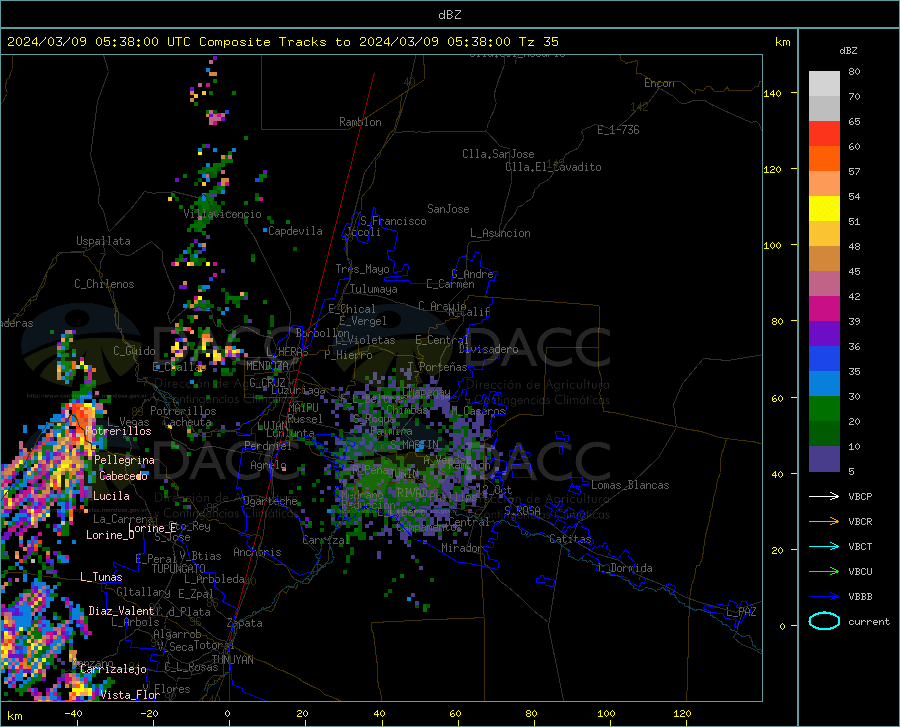Click the Carrizalejo label

[x=113, y=669]
